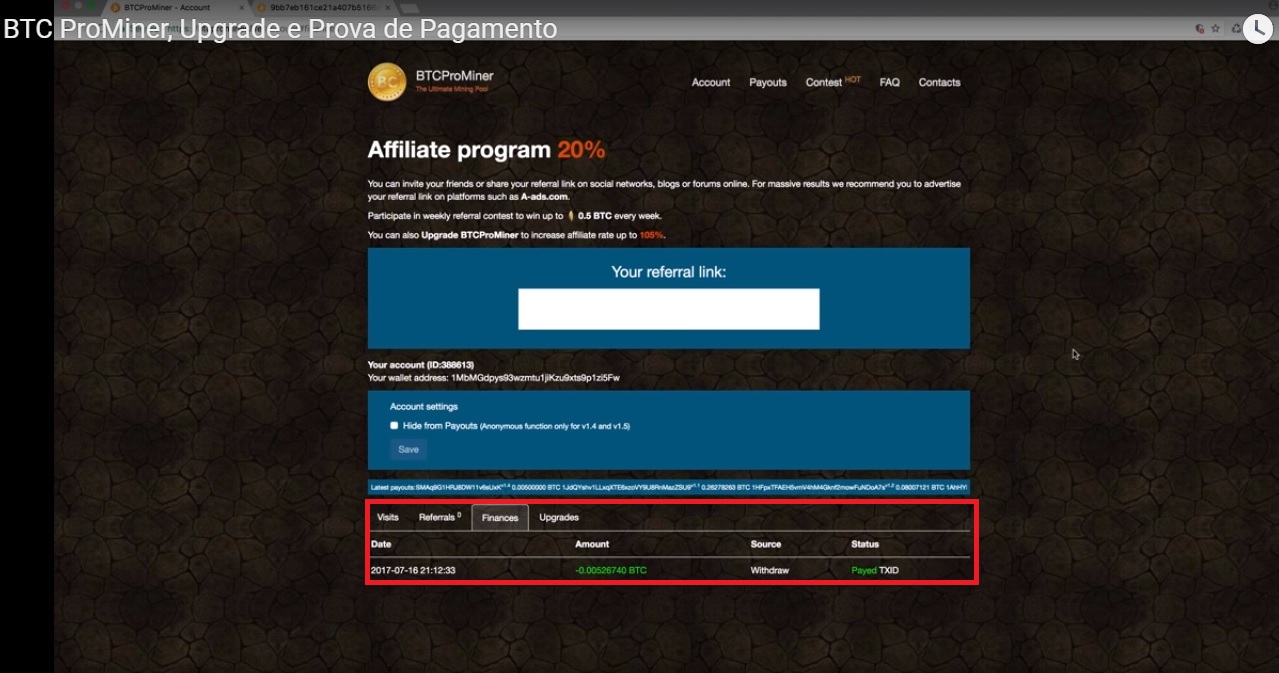Open the Contest HOT navigation link

[x=833, y=82]
